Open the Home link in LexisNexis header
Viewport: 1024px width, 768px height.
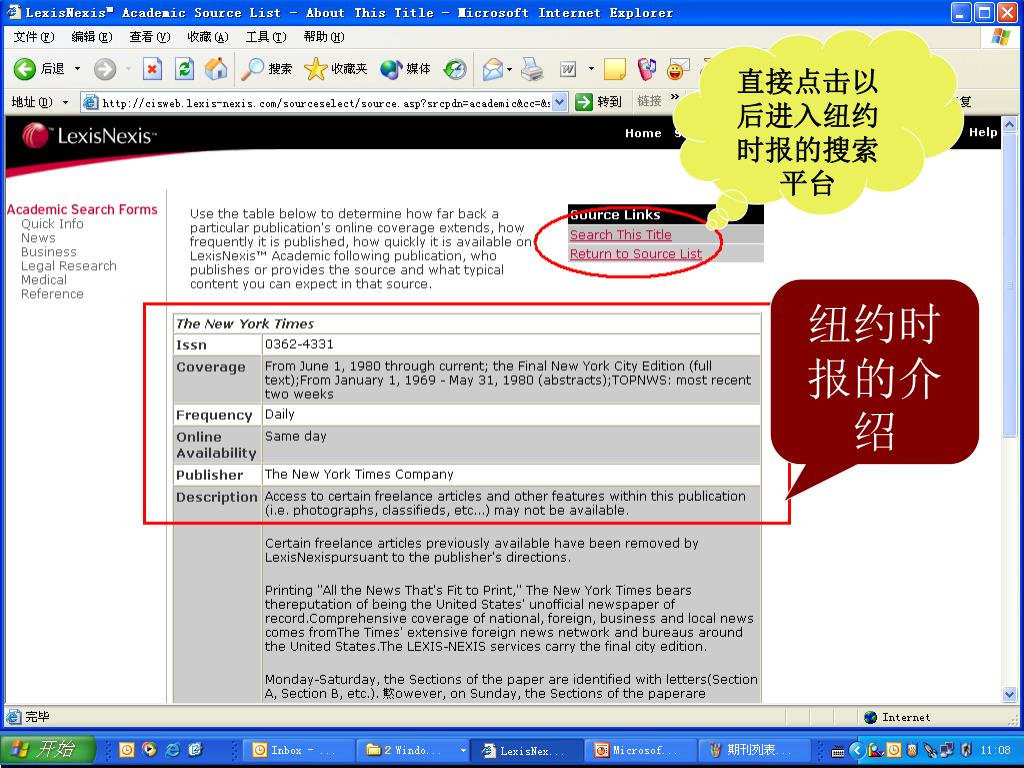643,133
